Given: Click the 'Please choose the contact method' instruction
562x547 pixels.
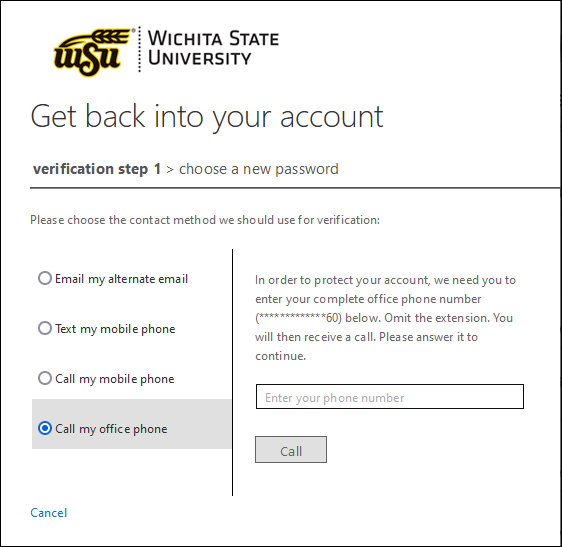Looking at the screenshot, I should coord(205,220).
